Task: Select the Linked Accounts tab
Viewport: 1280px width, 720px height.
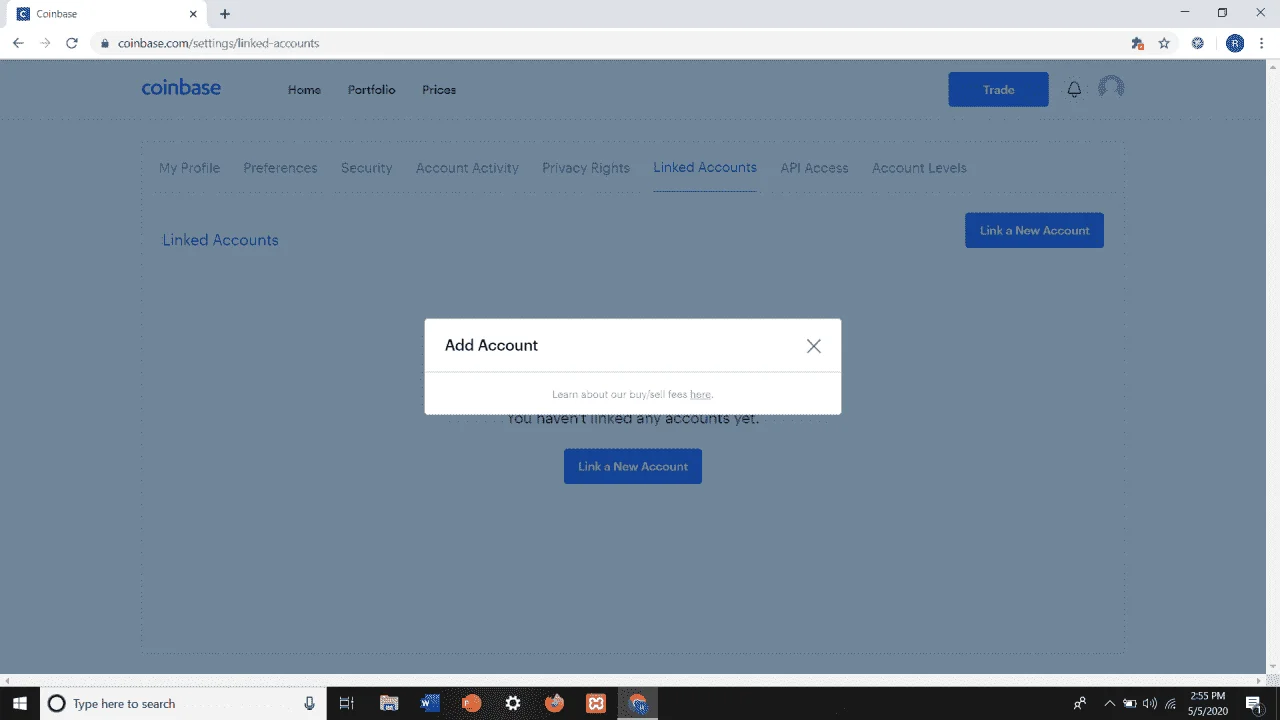Action: point(705,167)
